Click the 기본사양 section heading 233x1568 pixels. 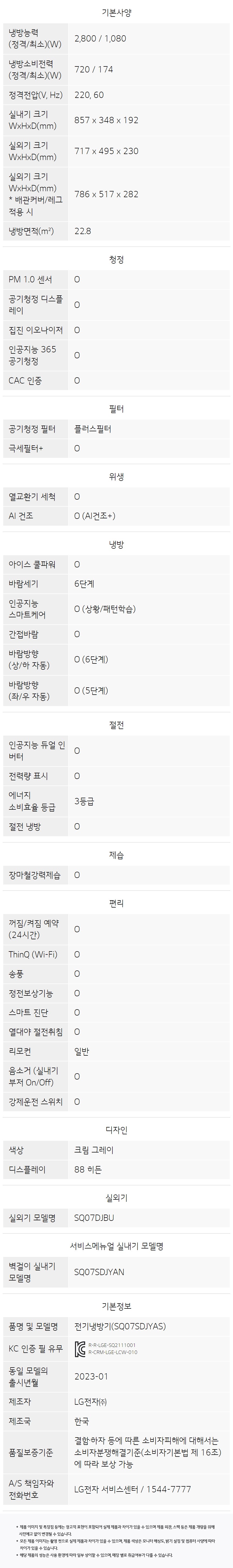(x=116, y=12)
